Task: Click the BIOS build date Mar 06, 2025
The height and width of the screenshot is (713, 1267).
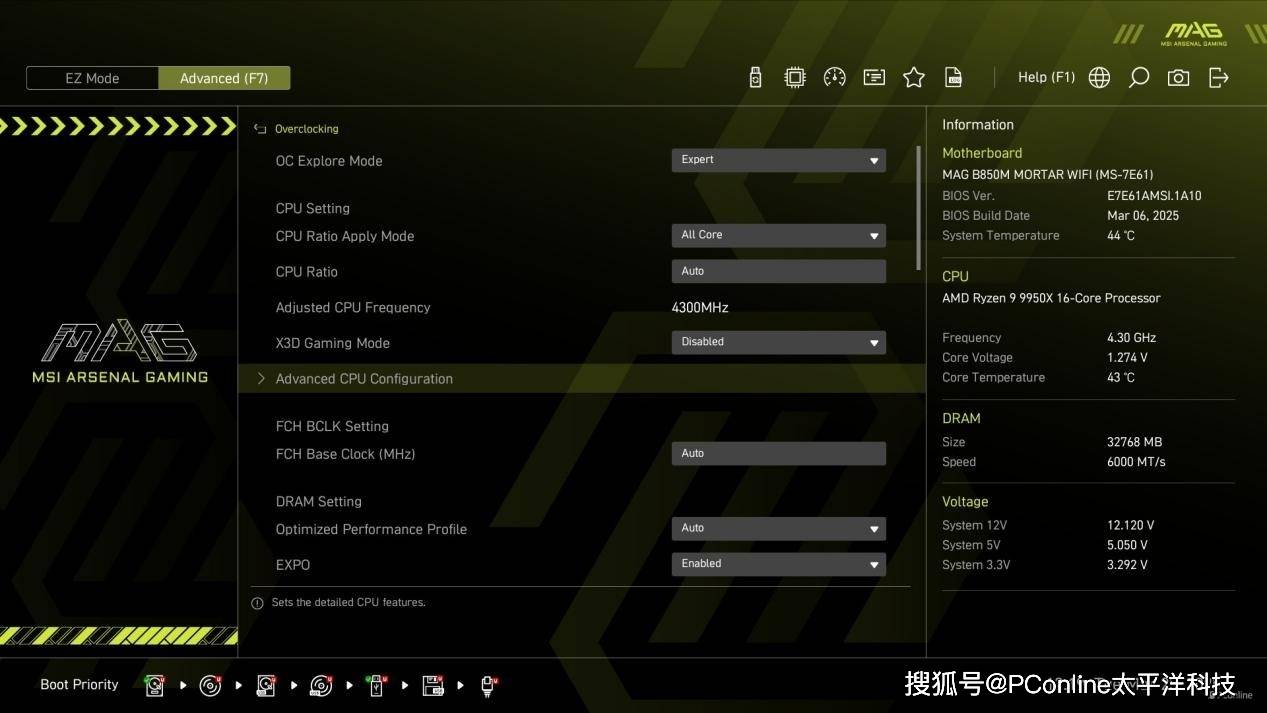Action: click(1143, 216)
